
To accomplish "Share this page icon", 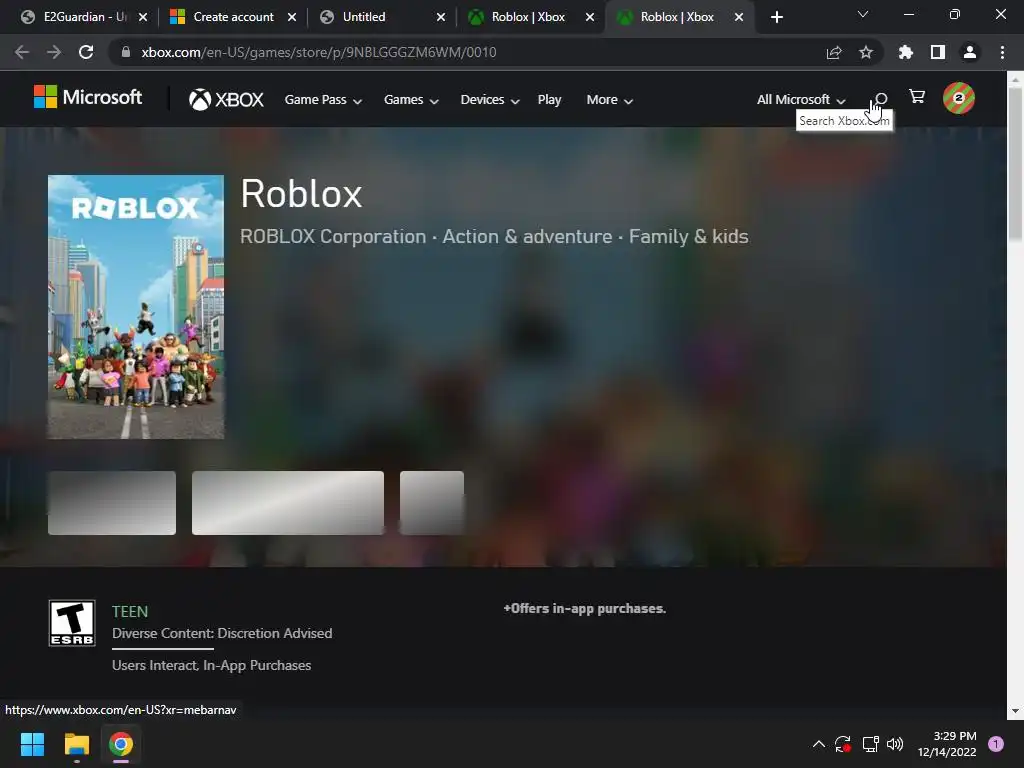I will 834,52.
